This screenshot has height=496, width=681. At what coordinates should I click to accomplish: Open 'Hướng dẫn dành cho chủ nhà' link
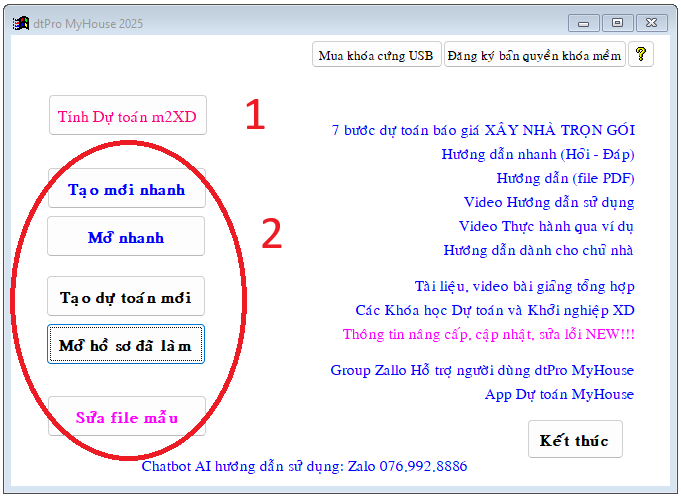point(538,250)
